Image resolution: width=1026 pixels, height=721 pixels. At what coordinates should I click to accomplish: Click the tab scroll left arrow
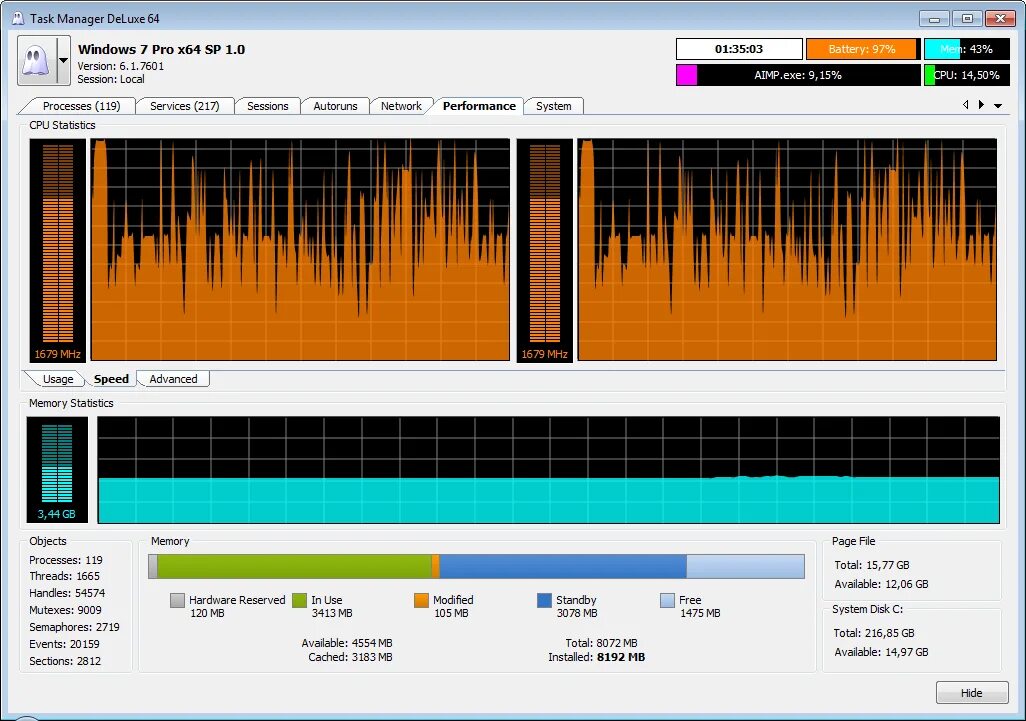966,105
